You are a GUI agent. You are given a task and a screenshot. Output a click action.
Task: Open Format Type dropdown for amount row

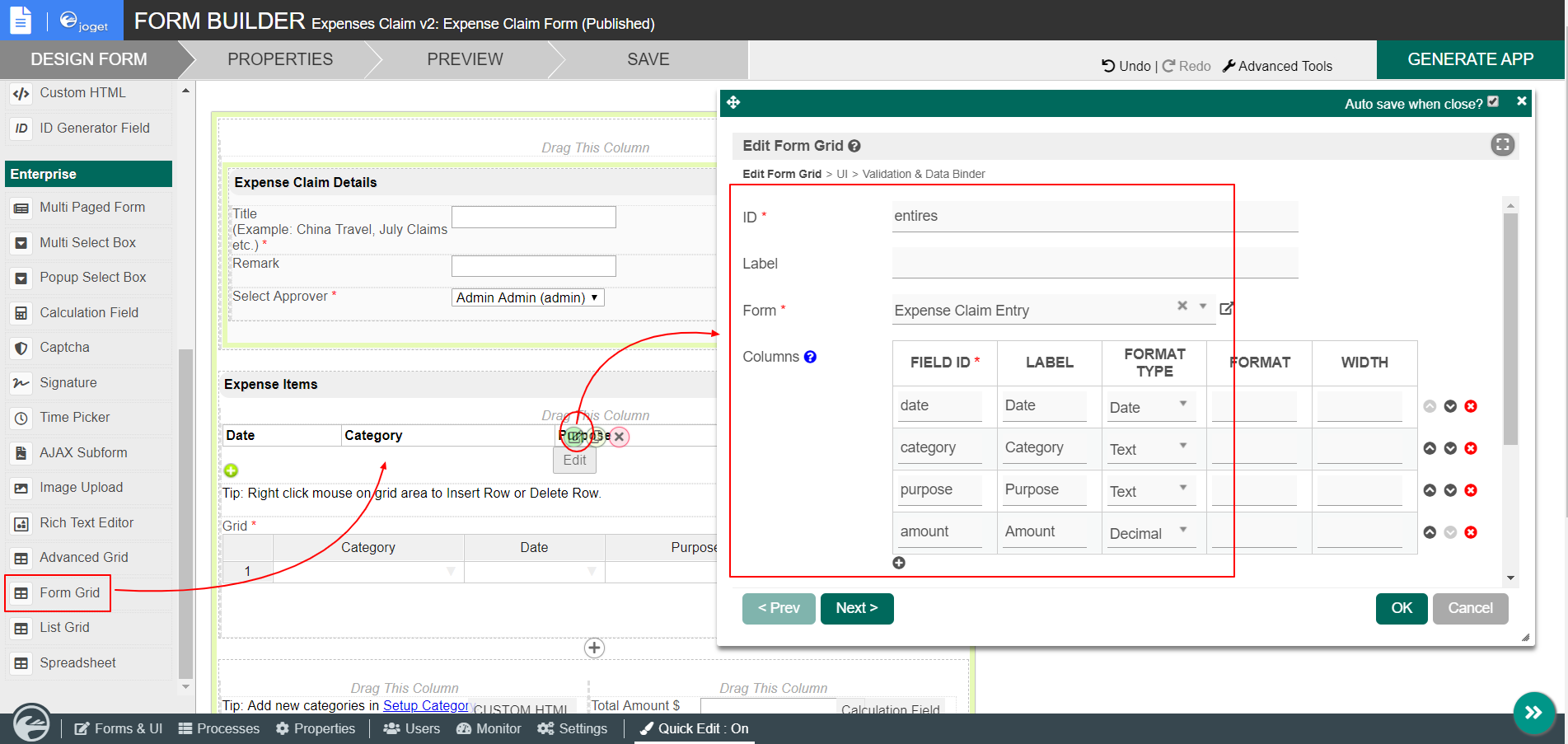(1149, 533)
